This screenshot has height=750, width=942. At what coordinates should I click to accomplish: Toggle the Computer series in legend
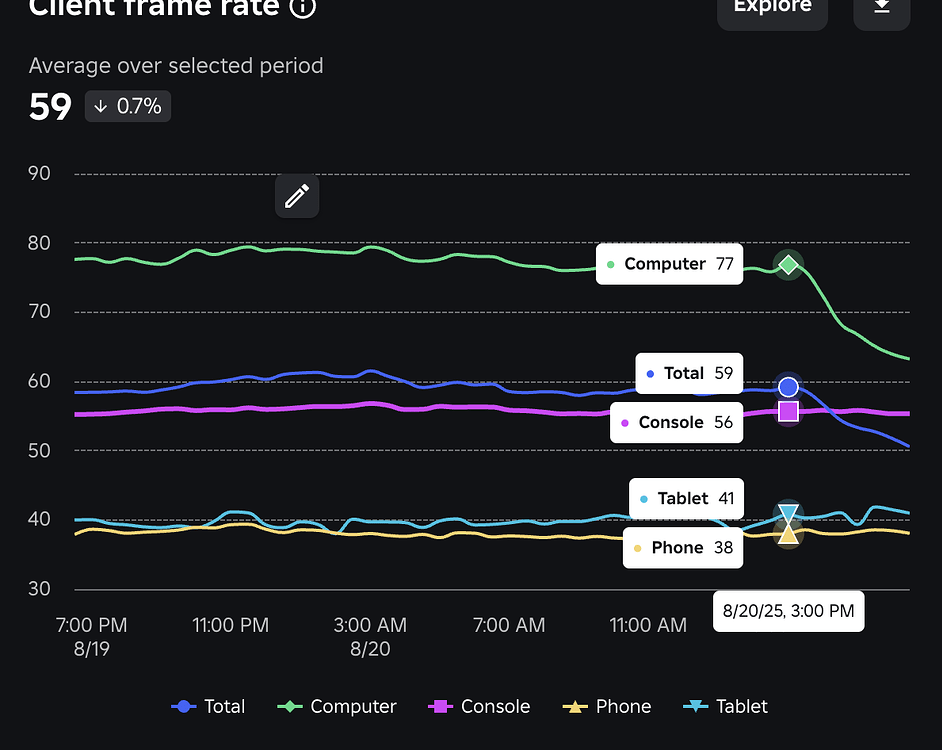pos(336,706)
